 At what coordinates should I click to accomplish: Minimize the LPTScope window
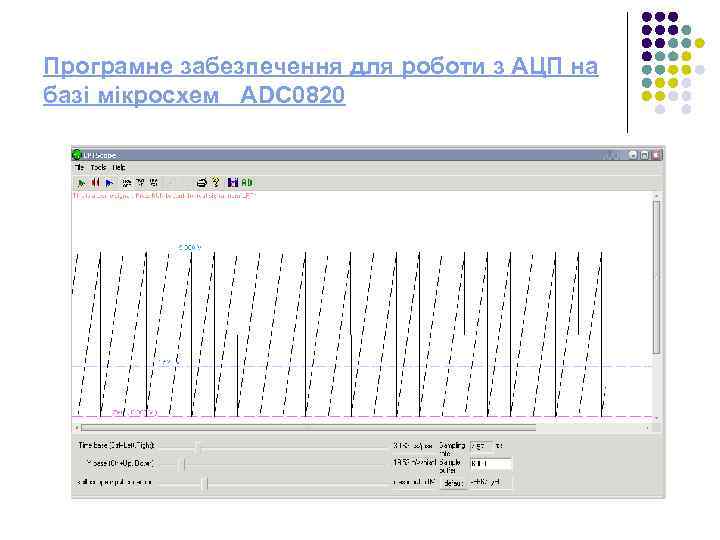point(633,155)
